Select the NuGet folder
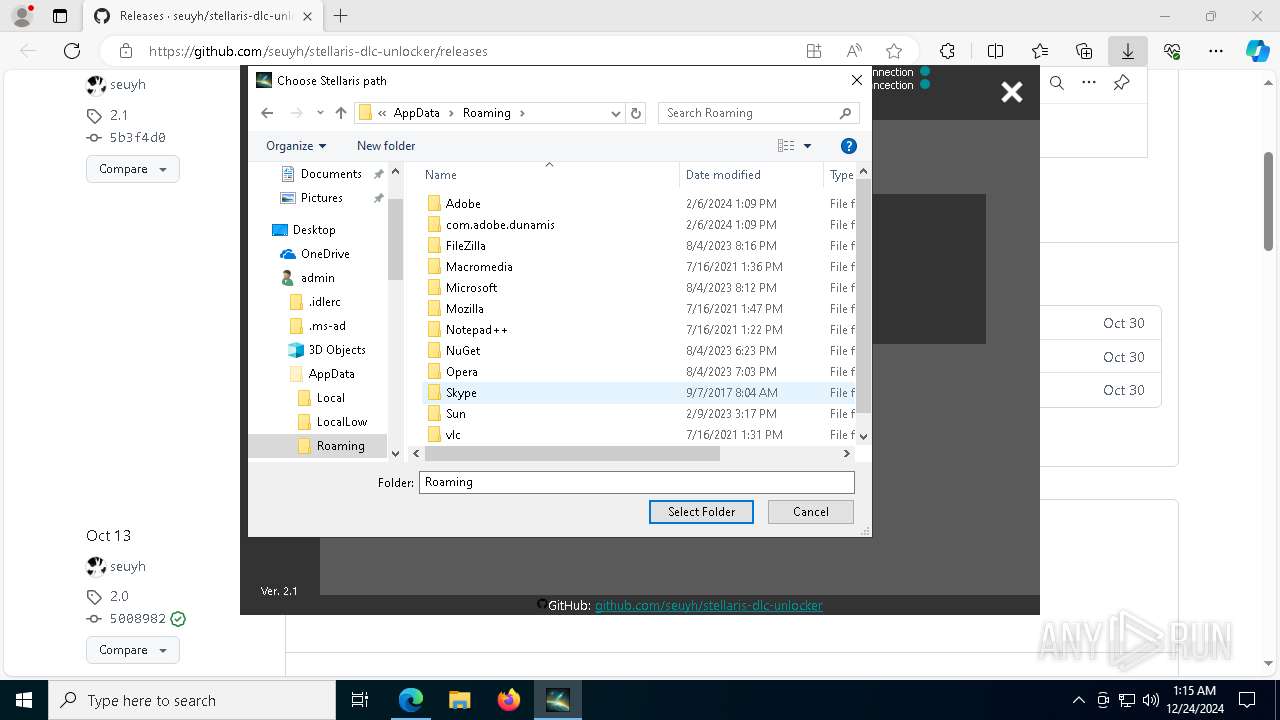1280x720 pixels. pos(463,350)
